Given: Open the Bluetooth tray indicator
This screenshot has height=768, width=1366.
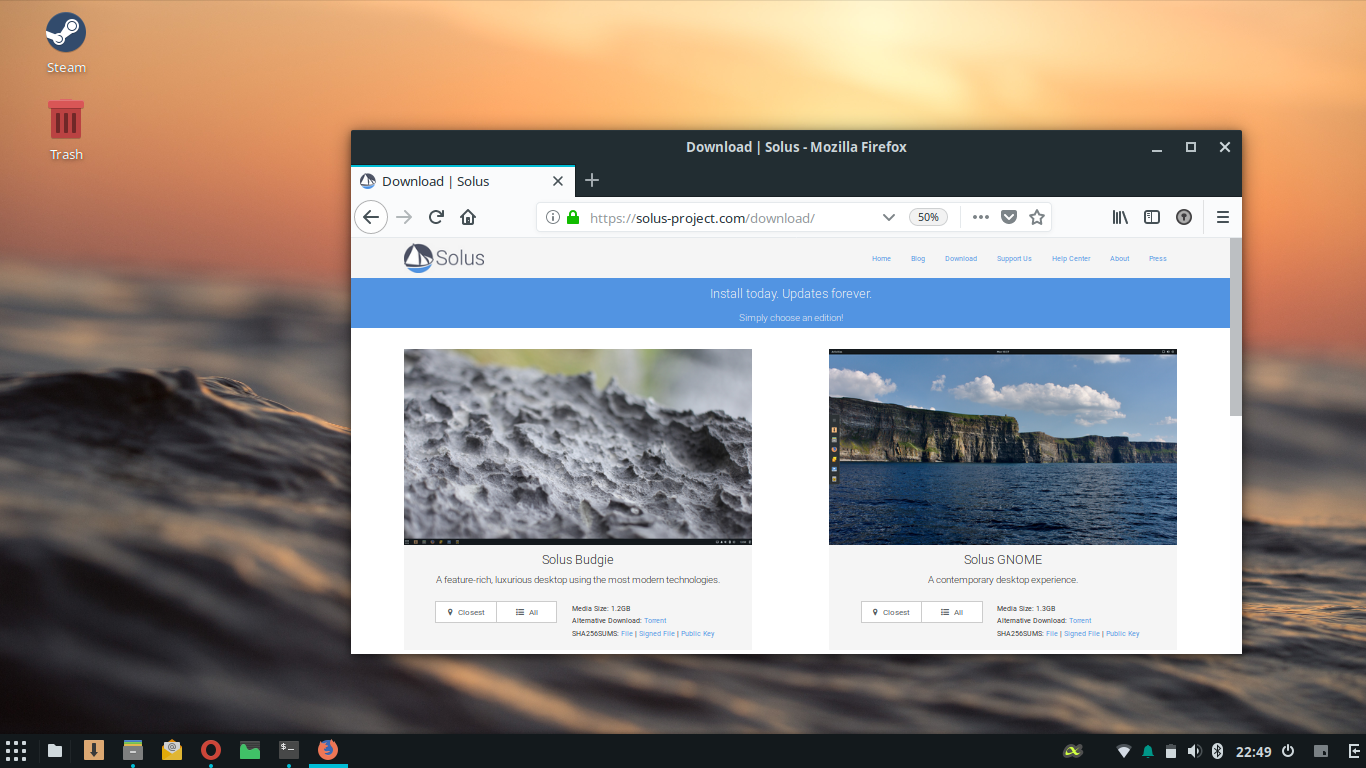Looking at the screenshot, I should (1217, 751).
